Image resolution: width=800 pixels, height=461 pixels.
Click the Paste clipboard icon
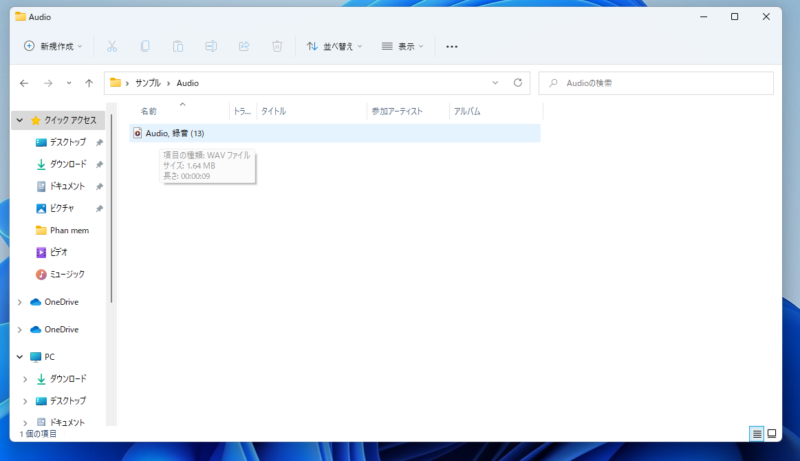coord(178,46)
